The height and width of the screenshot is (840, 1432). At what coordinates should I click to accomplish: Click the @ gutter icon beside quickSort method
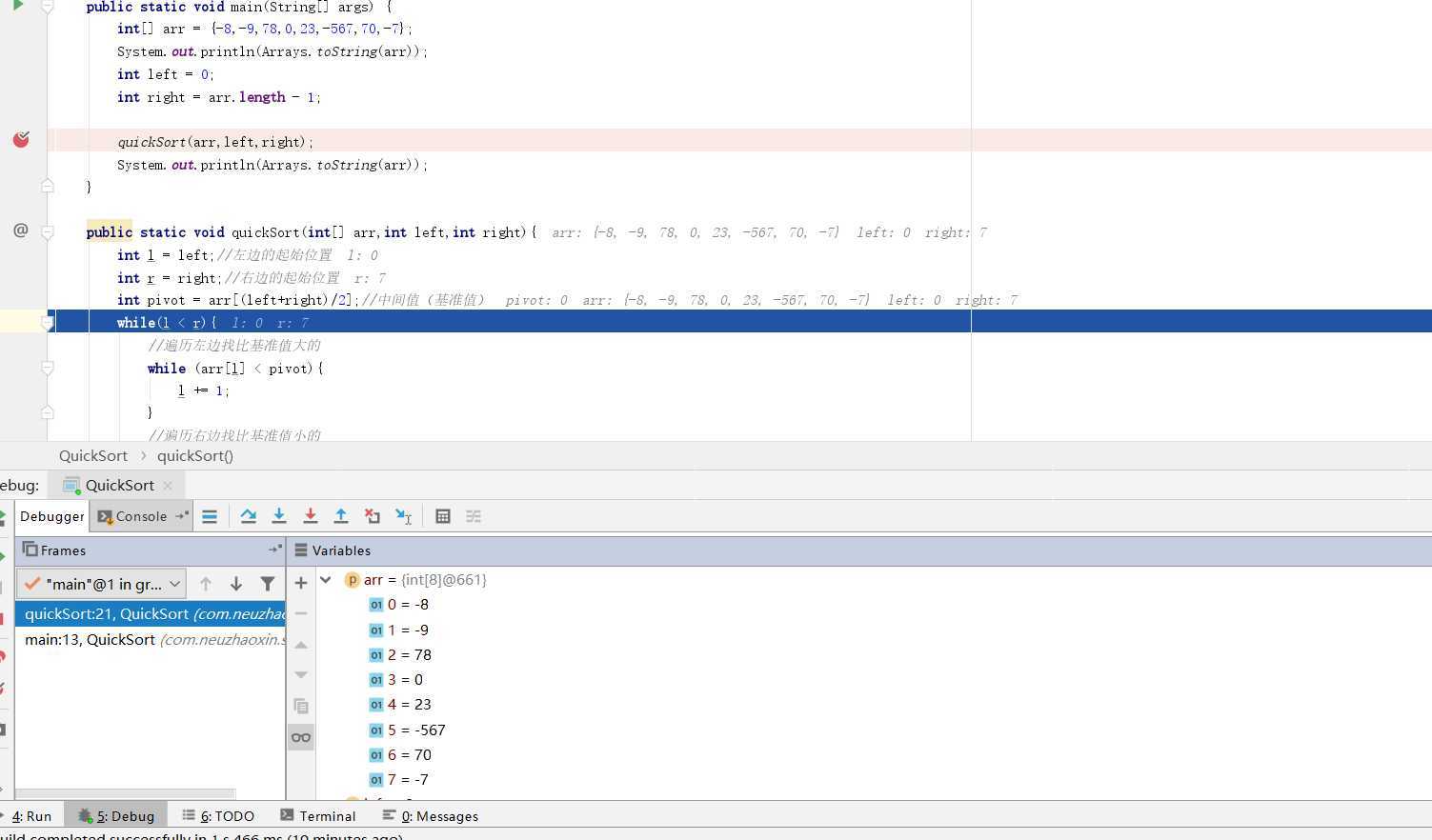[20, 230]
